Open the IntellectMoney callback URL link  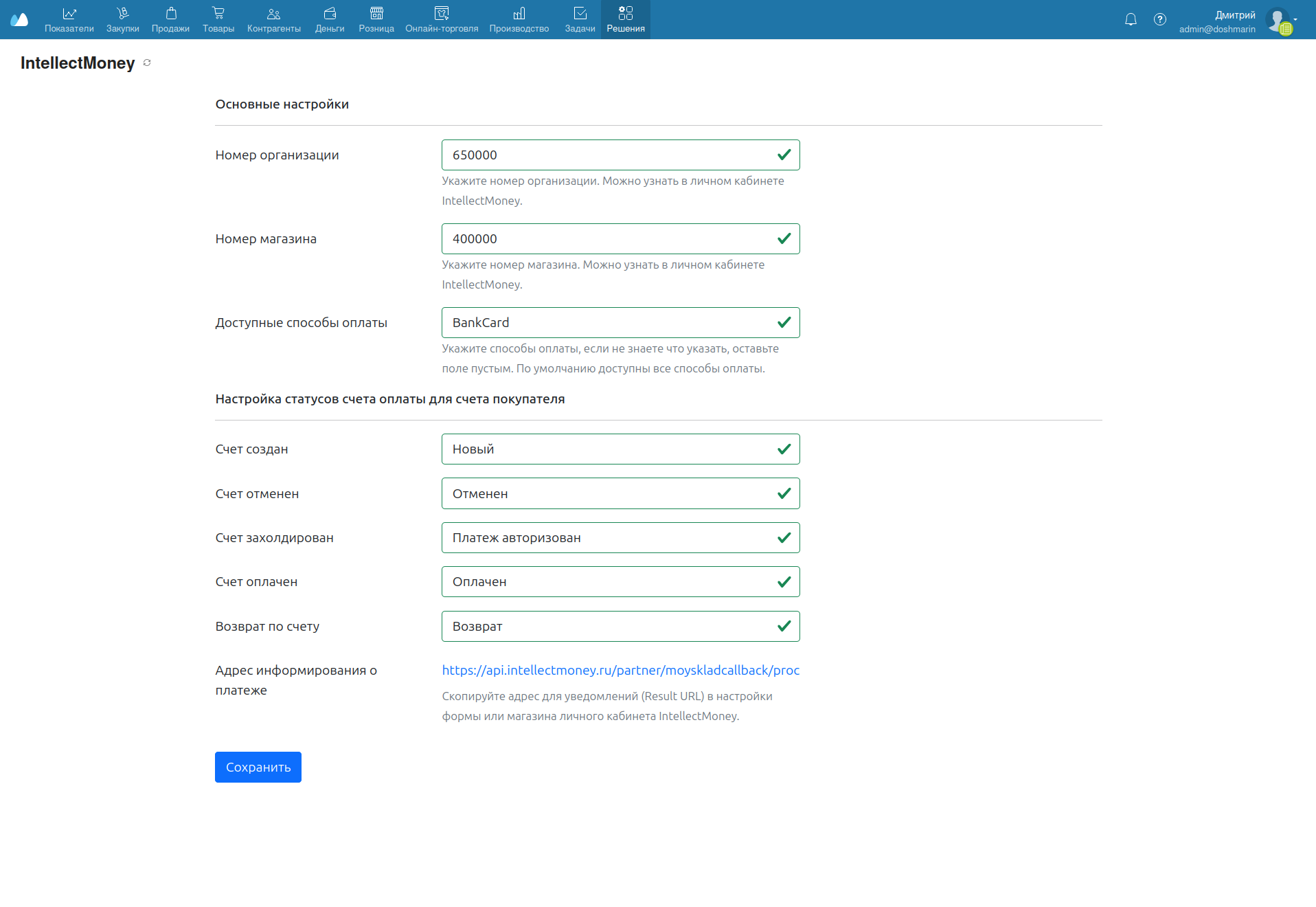click(620, 670)
